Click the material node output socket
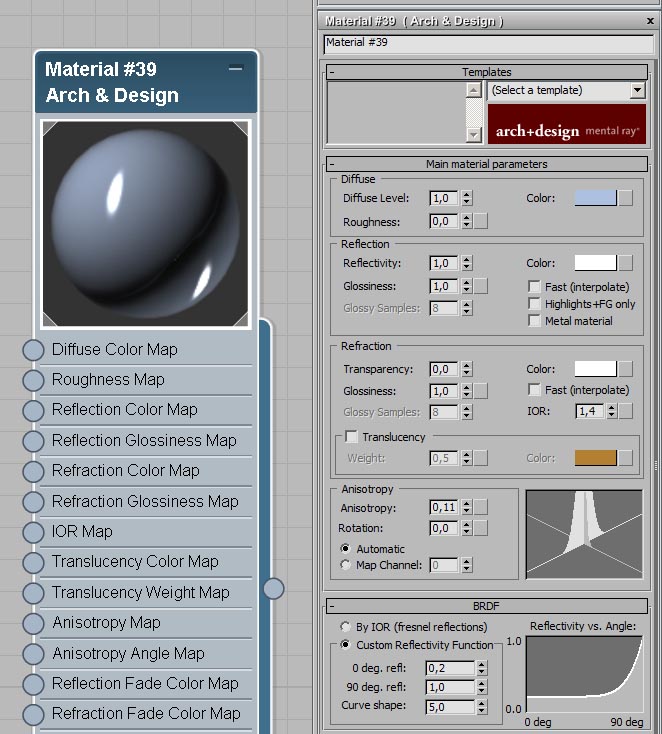662x734 pixels. (274, 588)
